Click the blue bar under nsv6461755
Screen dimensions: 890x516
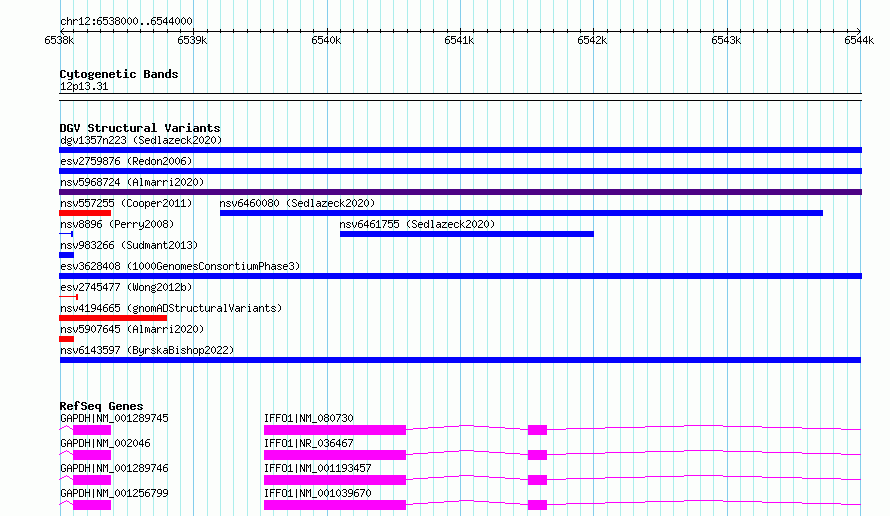pyautogui.click(x=467, y=234)
